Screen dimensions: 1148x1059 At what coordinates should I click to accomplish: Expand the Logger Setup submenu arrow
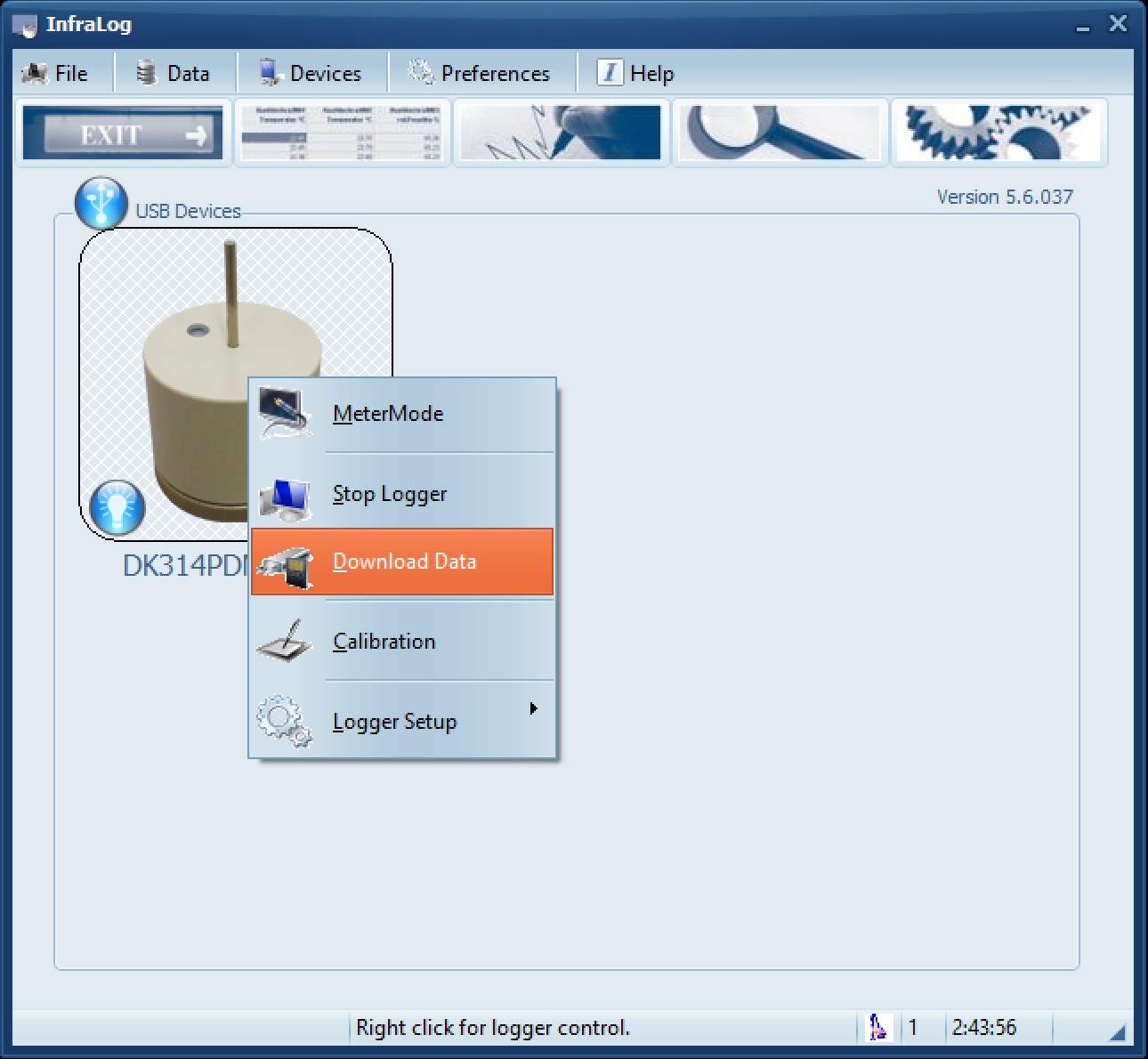(533, 709)
